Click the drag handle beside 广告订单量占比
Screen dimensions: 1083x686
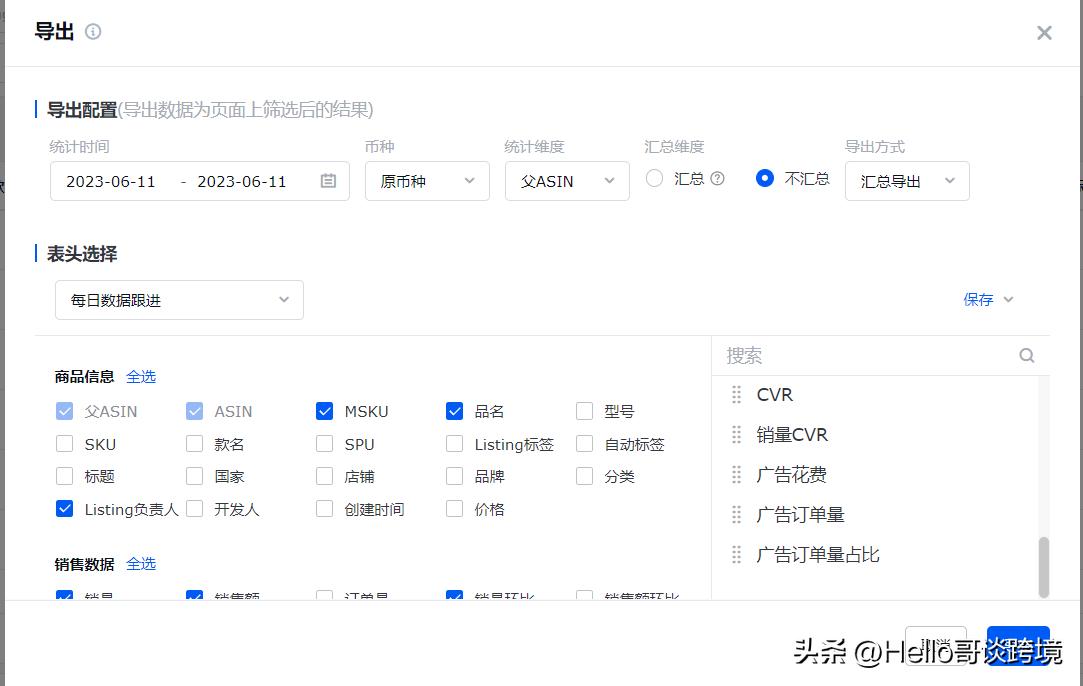tap(736, 554)
